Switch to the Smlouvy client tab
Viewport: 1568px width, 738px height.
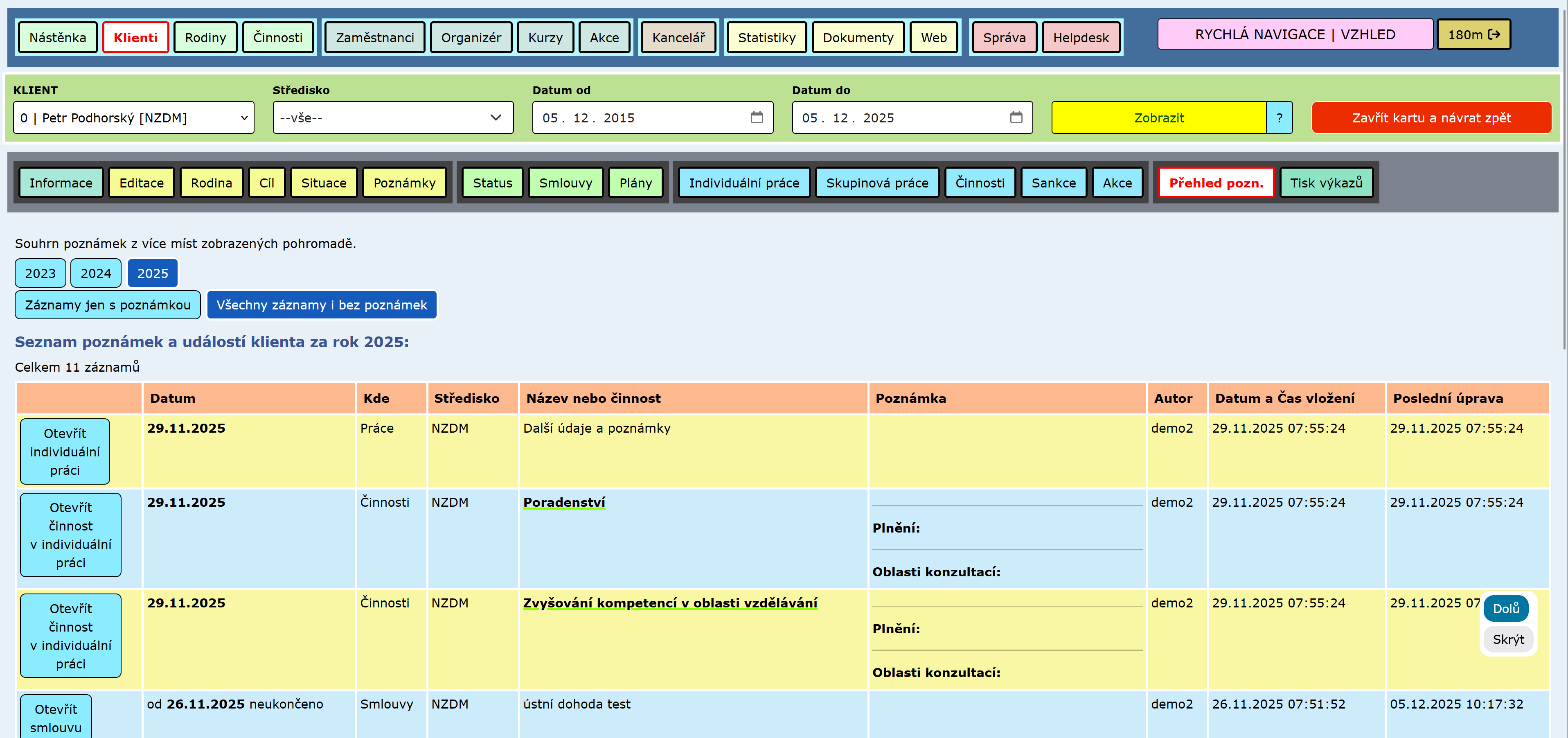[565, 183]
